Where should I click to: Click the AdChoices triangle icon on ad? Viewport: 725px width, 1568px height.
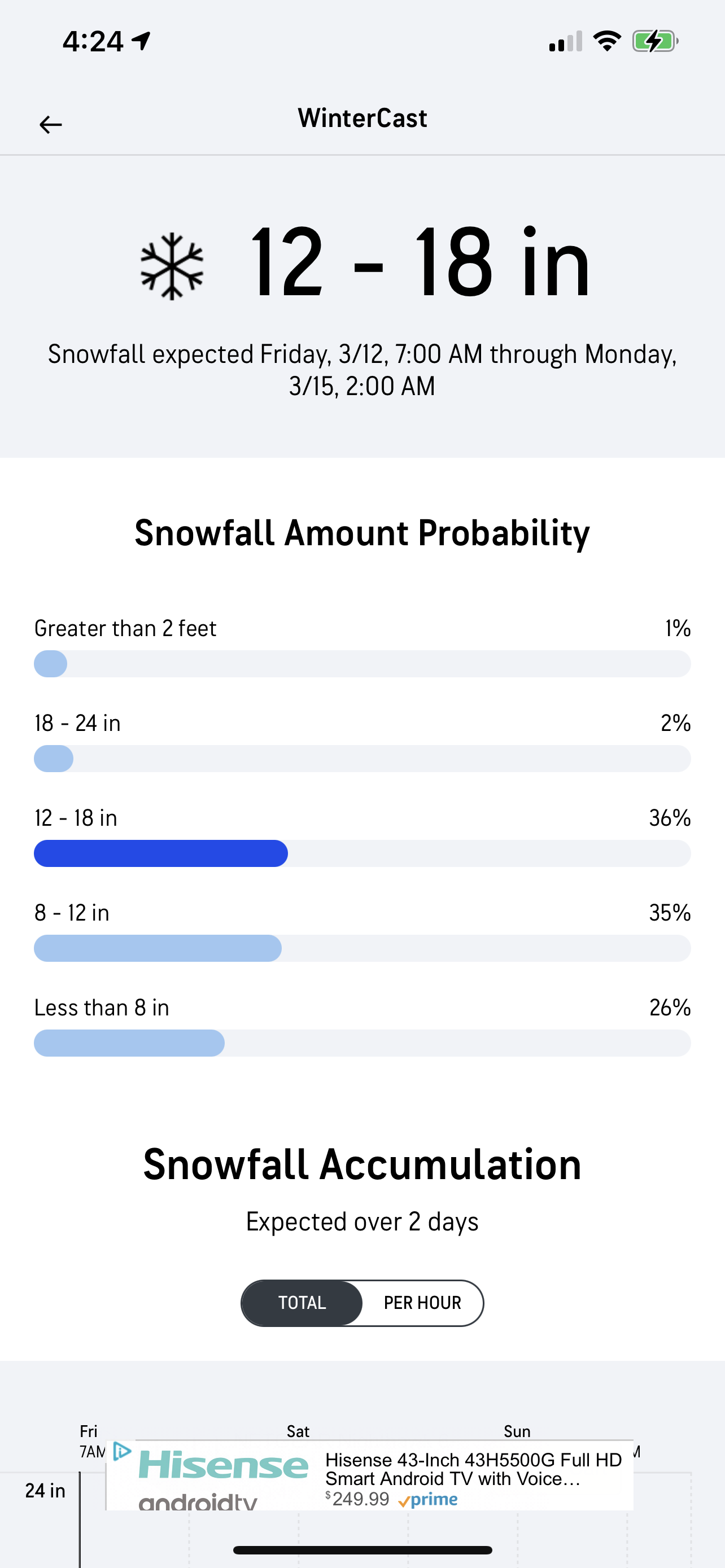[x=122, y=1451]
